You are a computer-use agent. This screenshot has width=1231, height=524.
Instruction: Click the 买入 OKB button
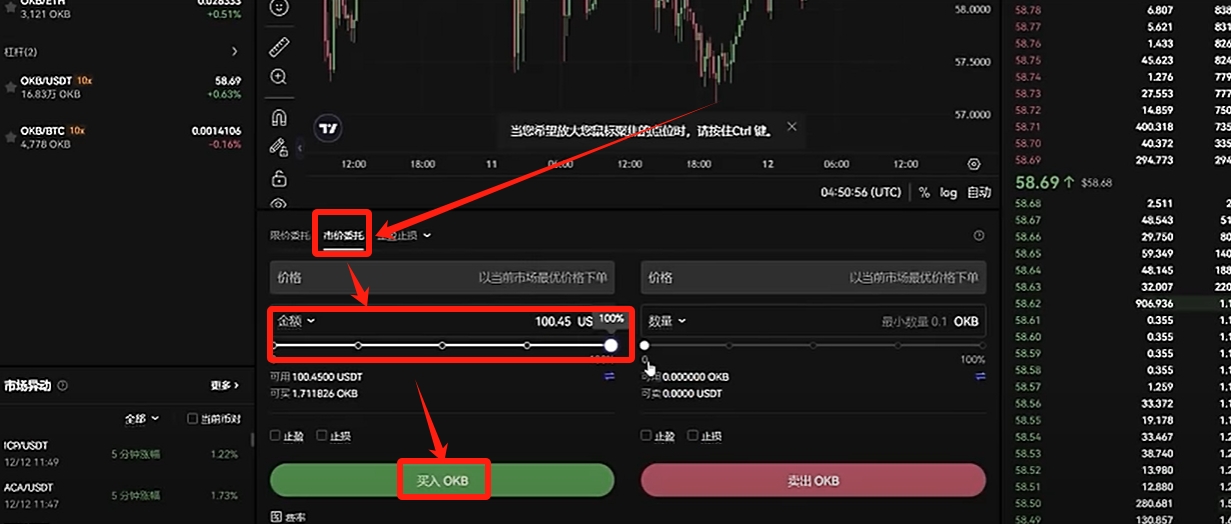click(x=442, y=481)
